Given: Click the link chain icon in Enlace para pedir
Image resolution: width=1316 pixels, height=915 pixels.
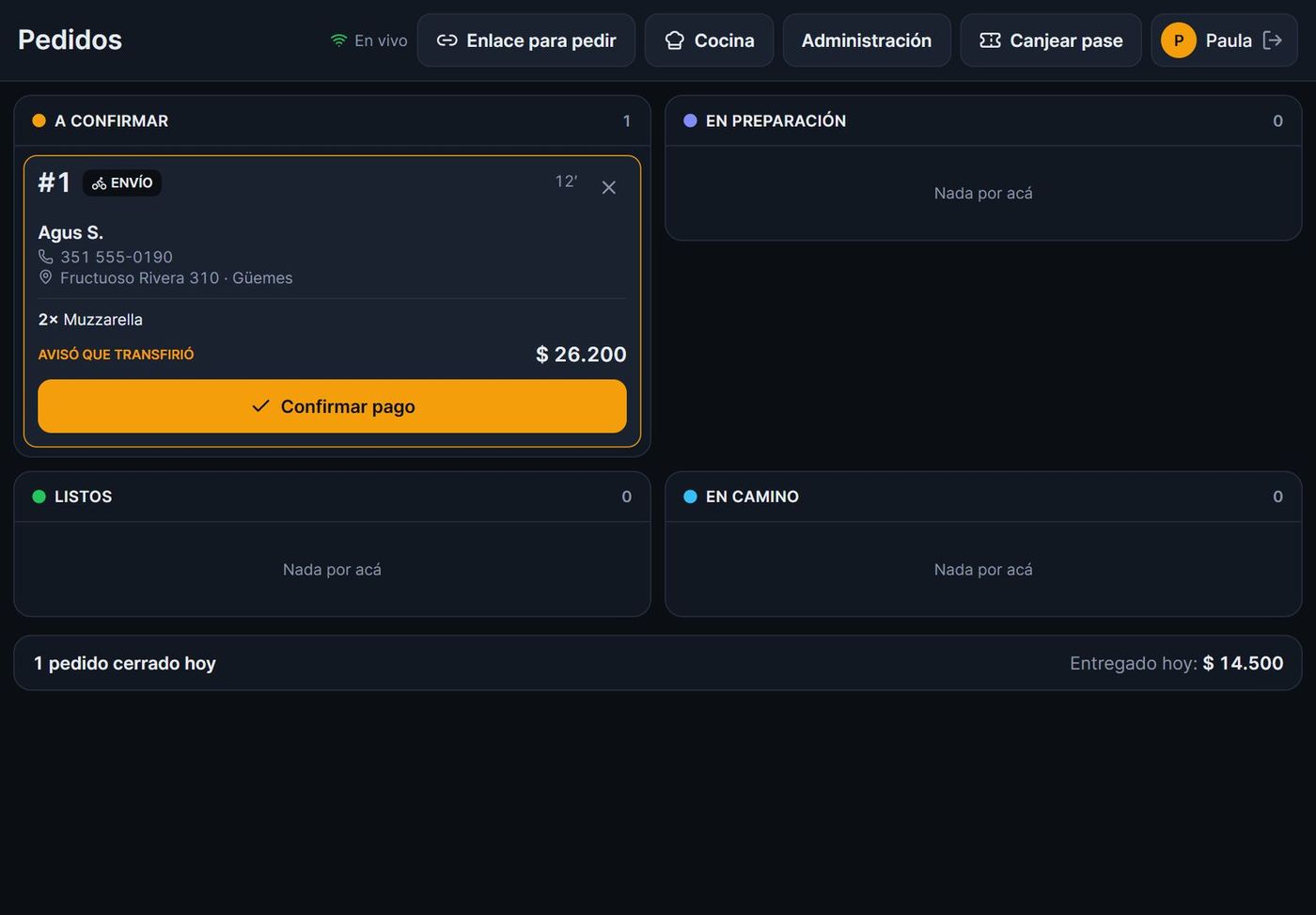Looking at the screenshot, I should [447, 40].
